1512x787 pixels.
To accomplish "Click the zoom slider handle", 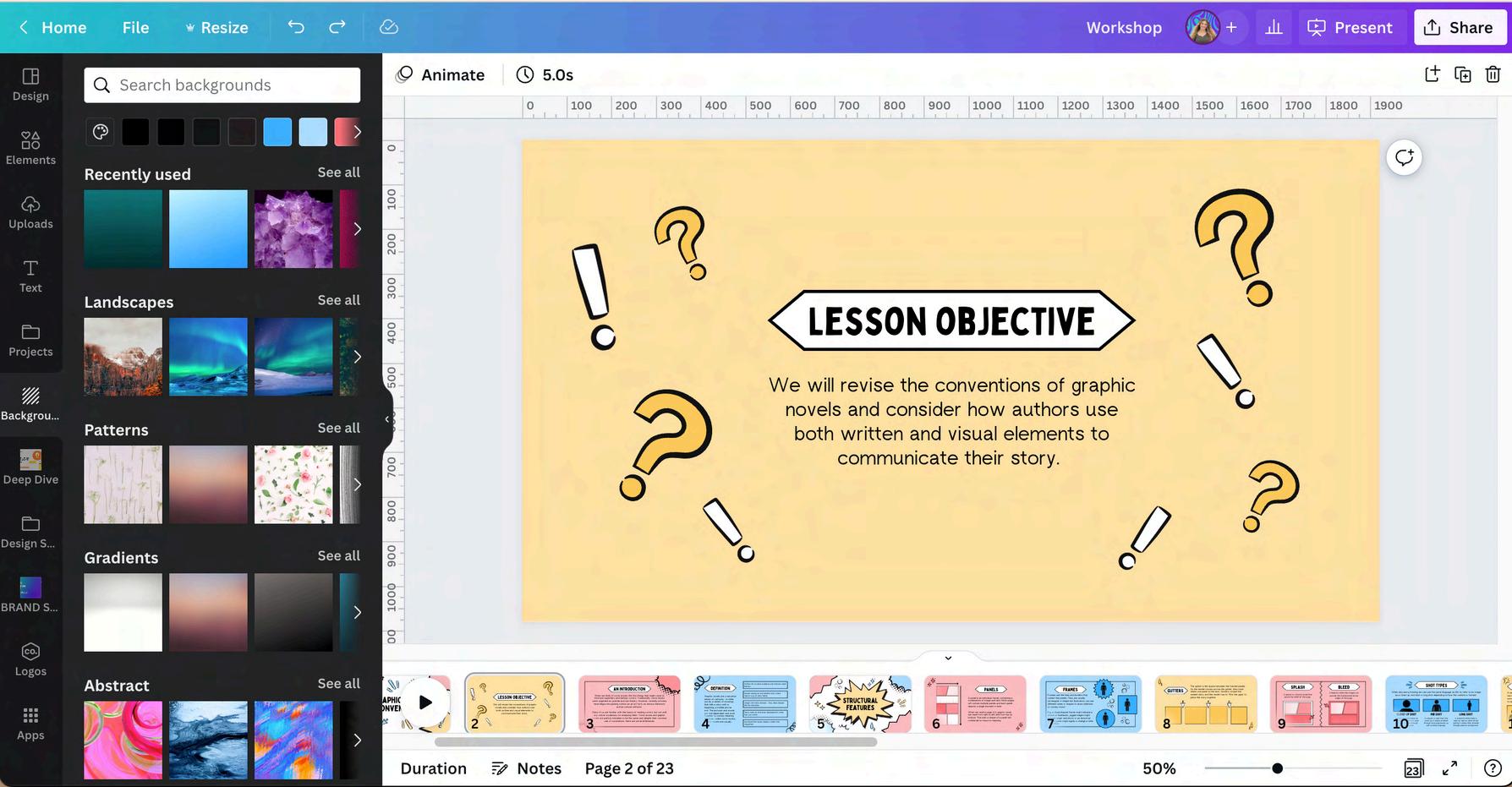I will 1277,768.
